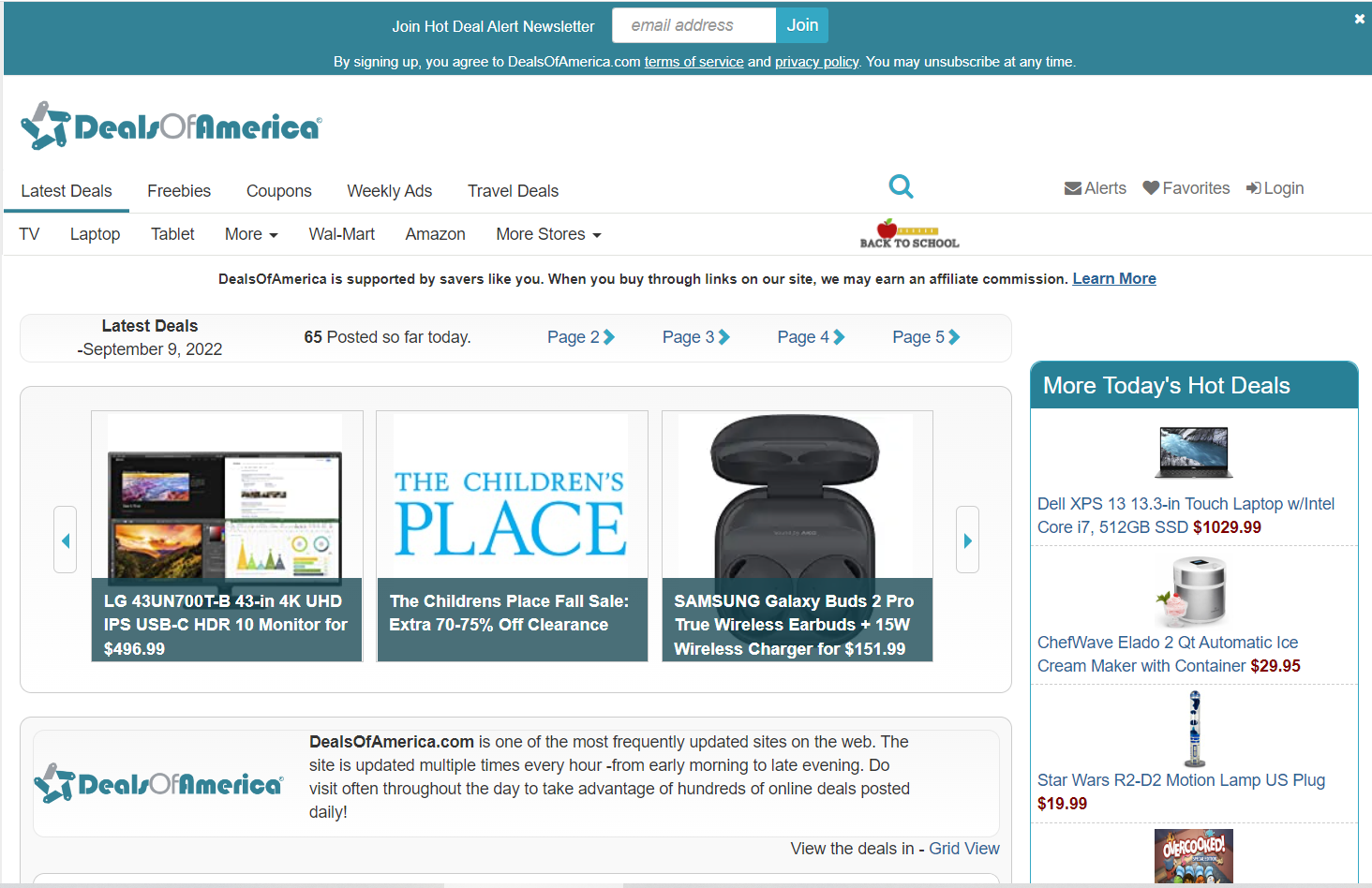This screenshot has height=888, width=1372.
Task: Show next deals in carousel
Action: click(967, 540)
